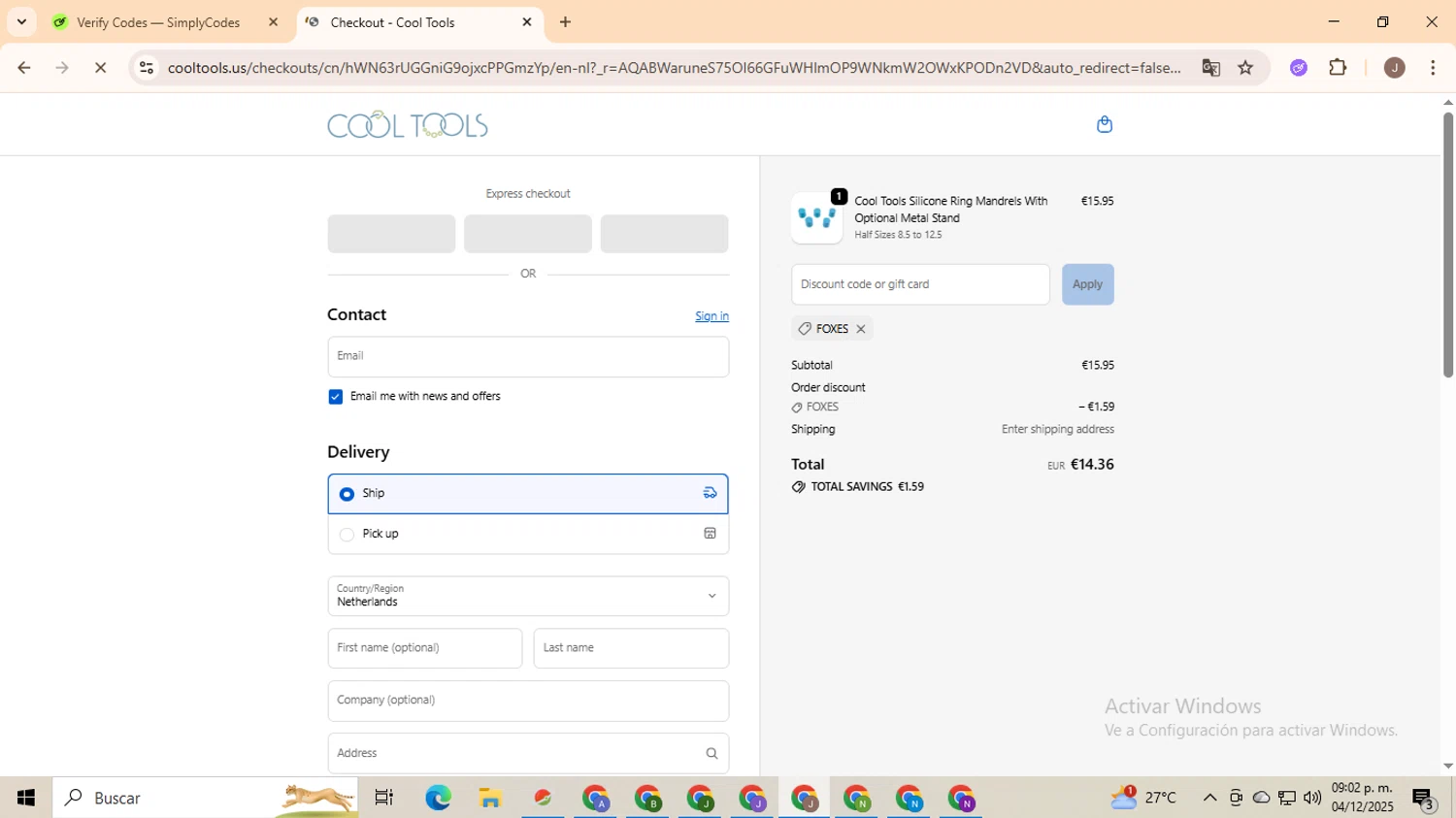This screenshot has width=1456, height=818.
Task: Click the third express checkout button
Action: [x=664, y=234]
